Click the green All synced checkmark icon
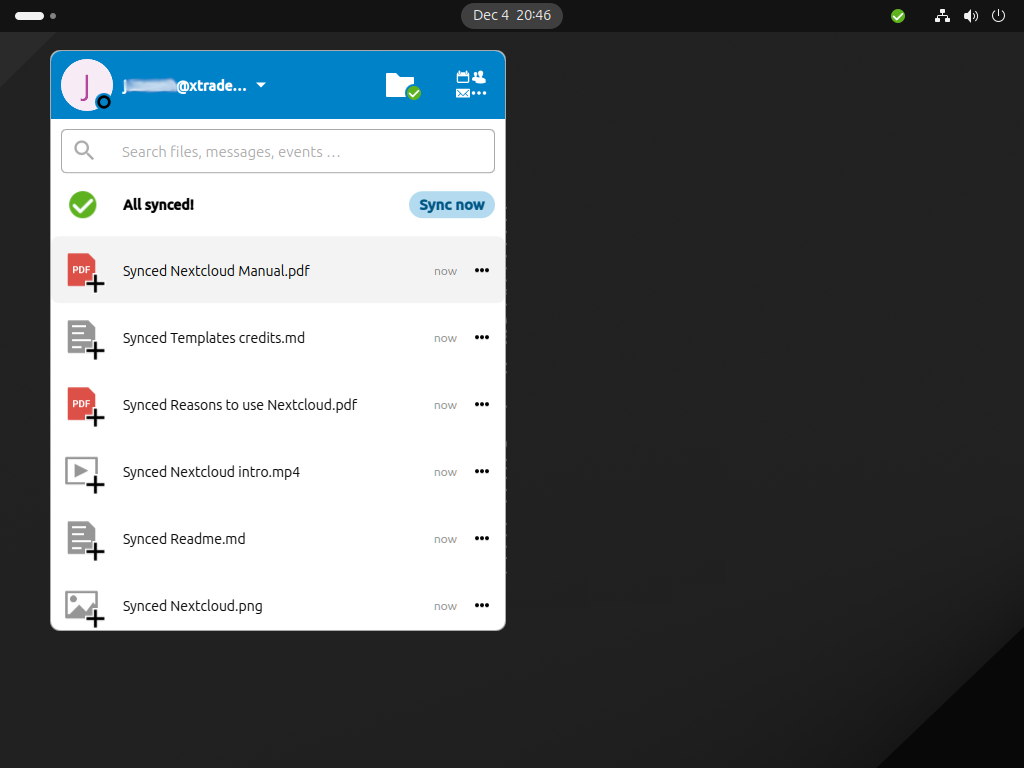 (83, 204)
